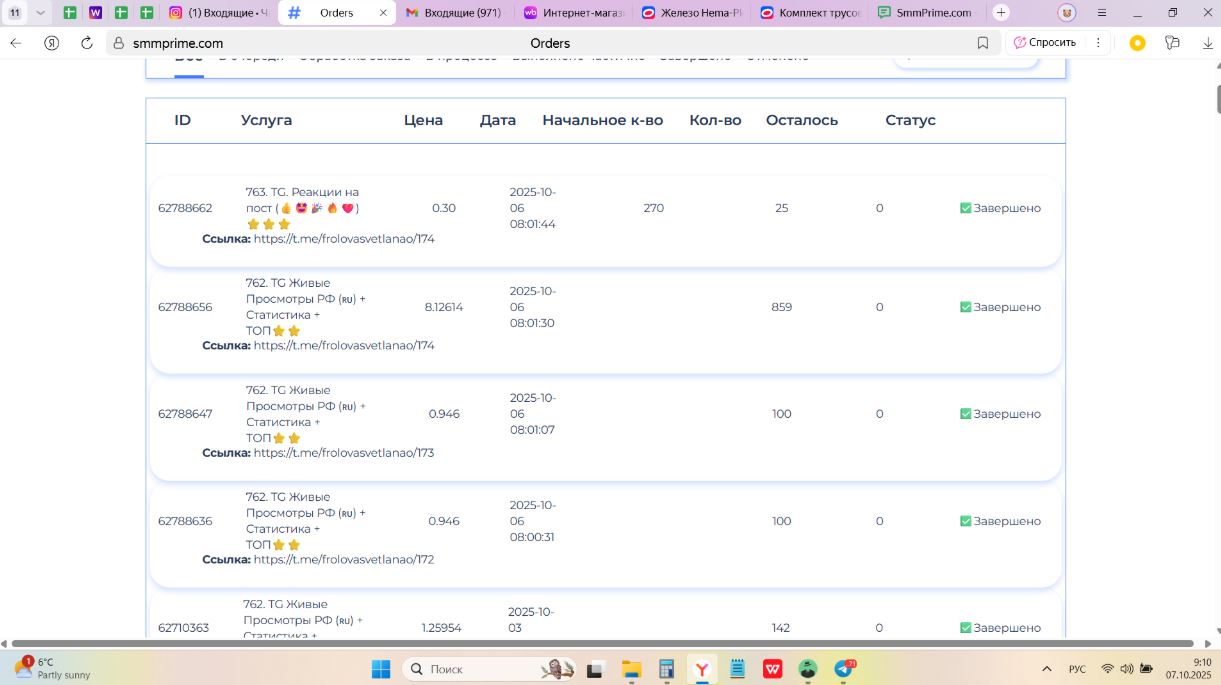Click the Yandex home icon beside the back arrow

tap(51, 43)
